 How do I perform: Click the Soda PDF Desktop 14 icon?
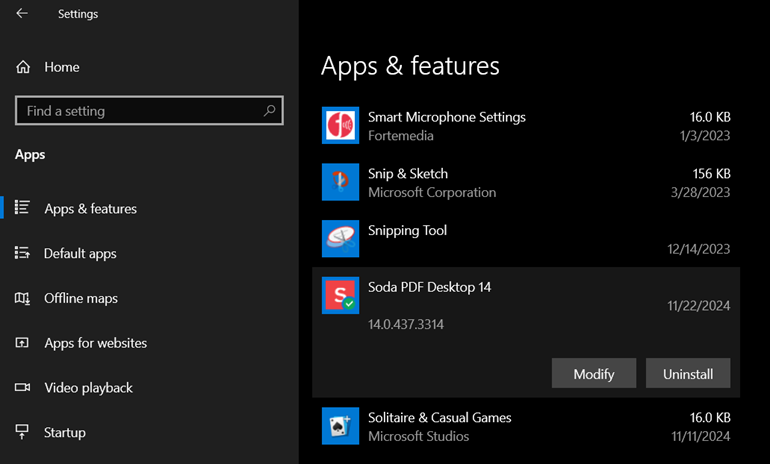point(340,296)
